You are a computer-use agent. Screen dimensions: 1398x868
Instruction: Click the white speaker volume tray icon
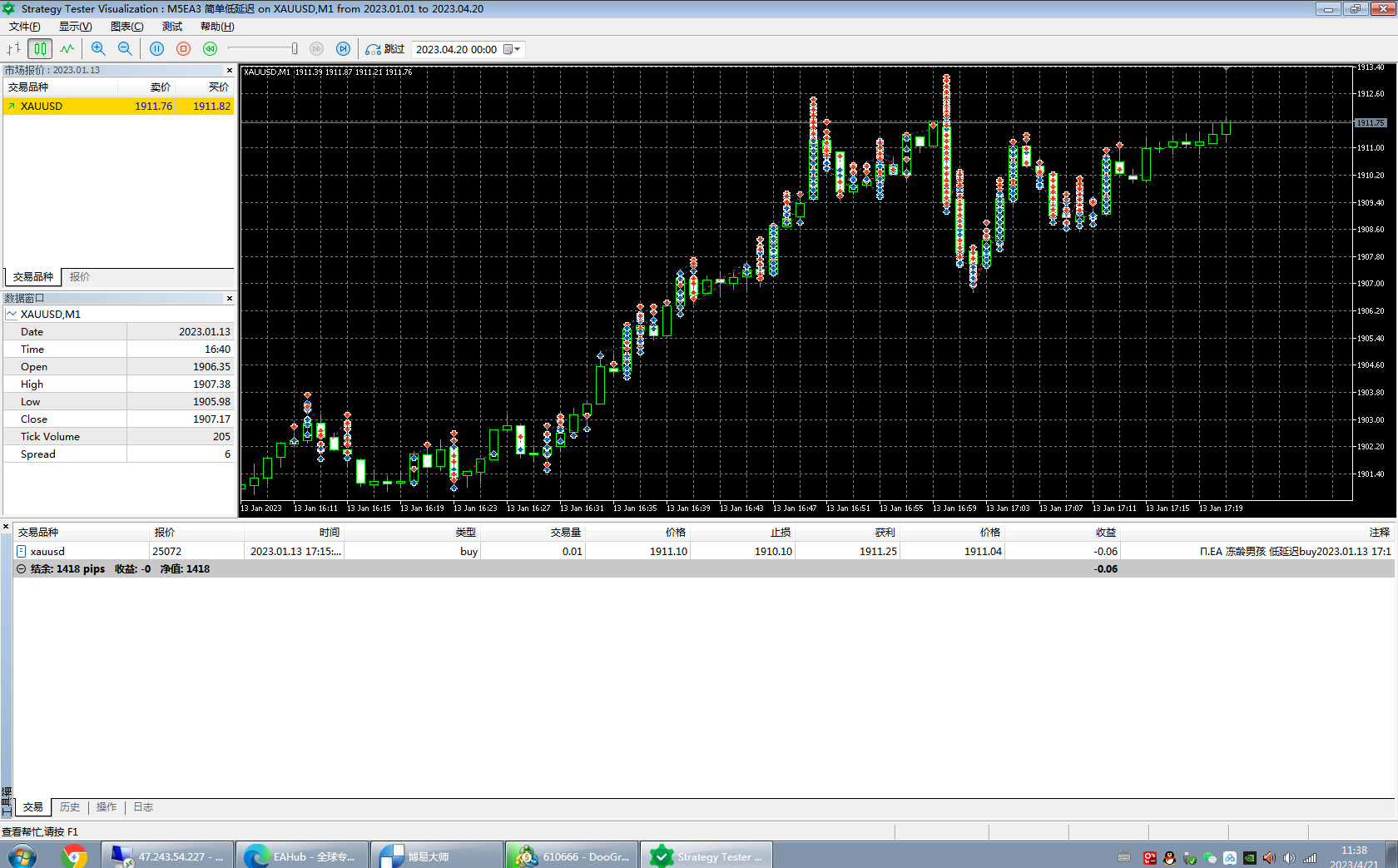pos(1290,858)
